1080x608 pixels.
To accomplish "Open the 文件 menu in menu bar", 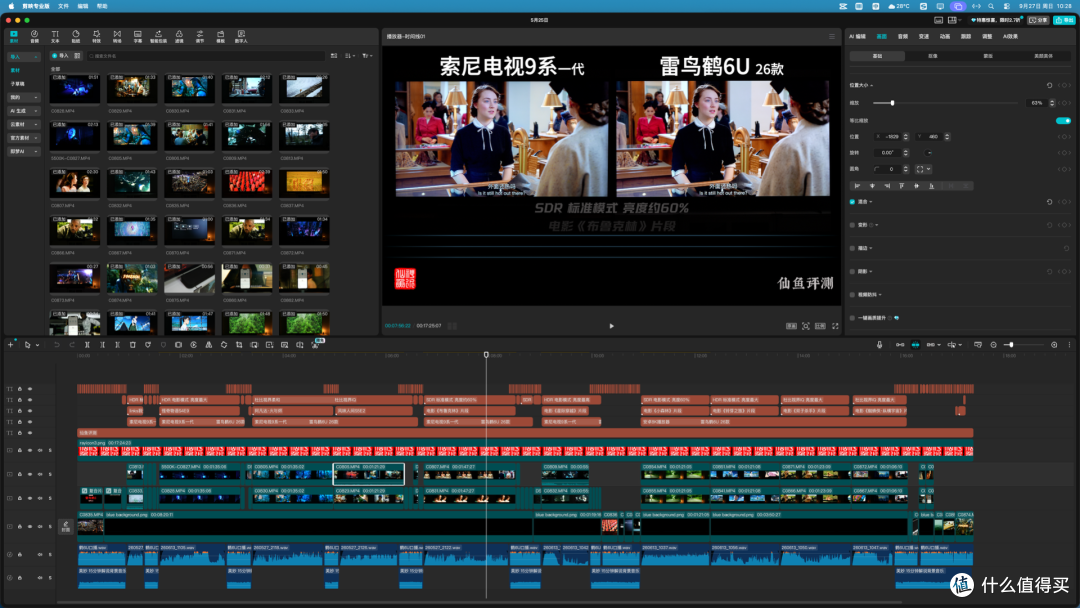I will tap(63, 6).
